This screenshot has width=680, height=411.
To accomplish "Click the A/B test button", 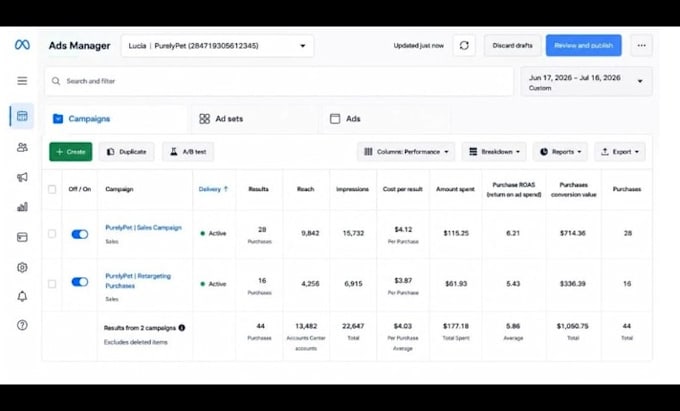I will [x=188, y=152].
